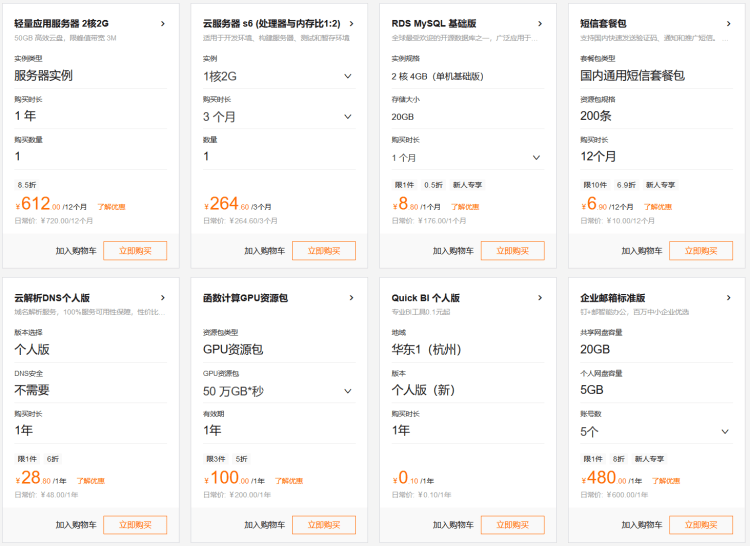Expand the 50 万GB*秒 GPU resource dropdown
750x546 pixels.
[348, 391]
